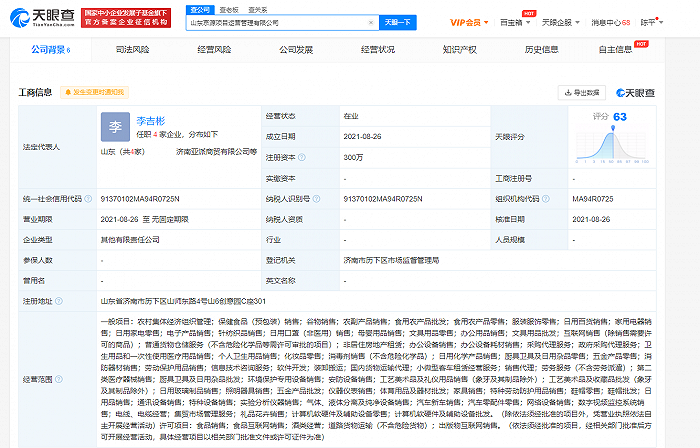Viewport: 700px width, 448px height.
Task: Expand the 百宝箱 dropdown menu
Action: [517, 21]
